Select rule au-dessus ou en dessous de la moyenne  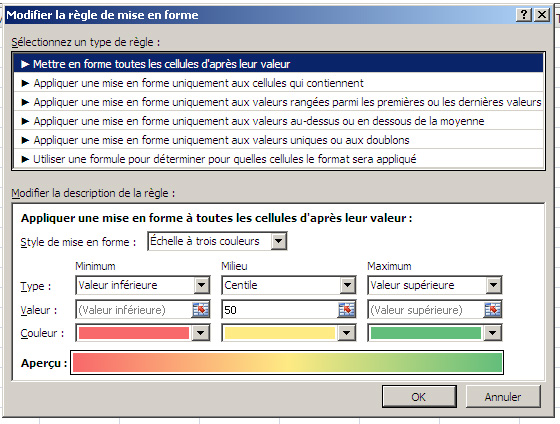(279, 121)
